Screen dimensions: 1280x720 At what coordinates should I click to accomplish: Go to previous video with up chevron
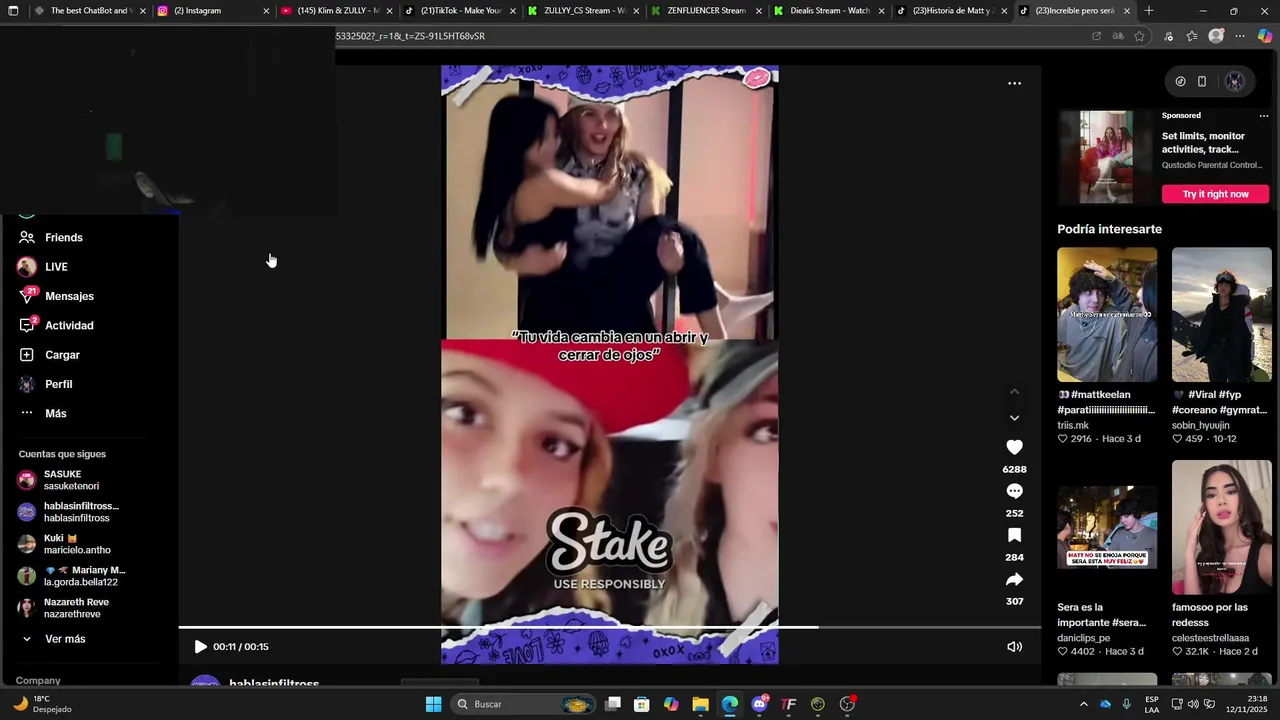tap(1014, 391)
